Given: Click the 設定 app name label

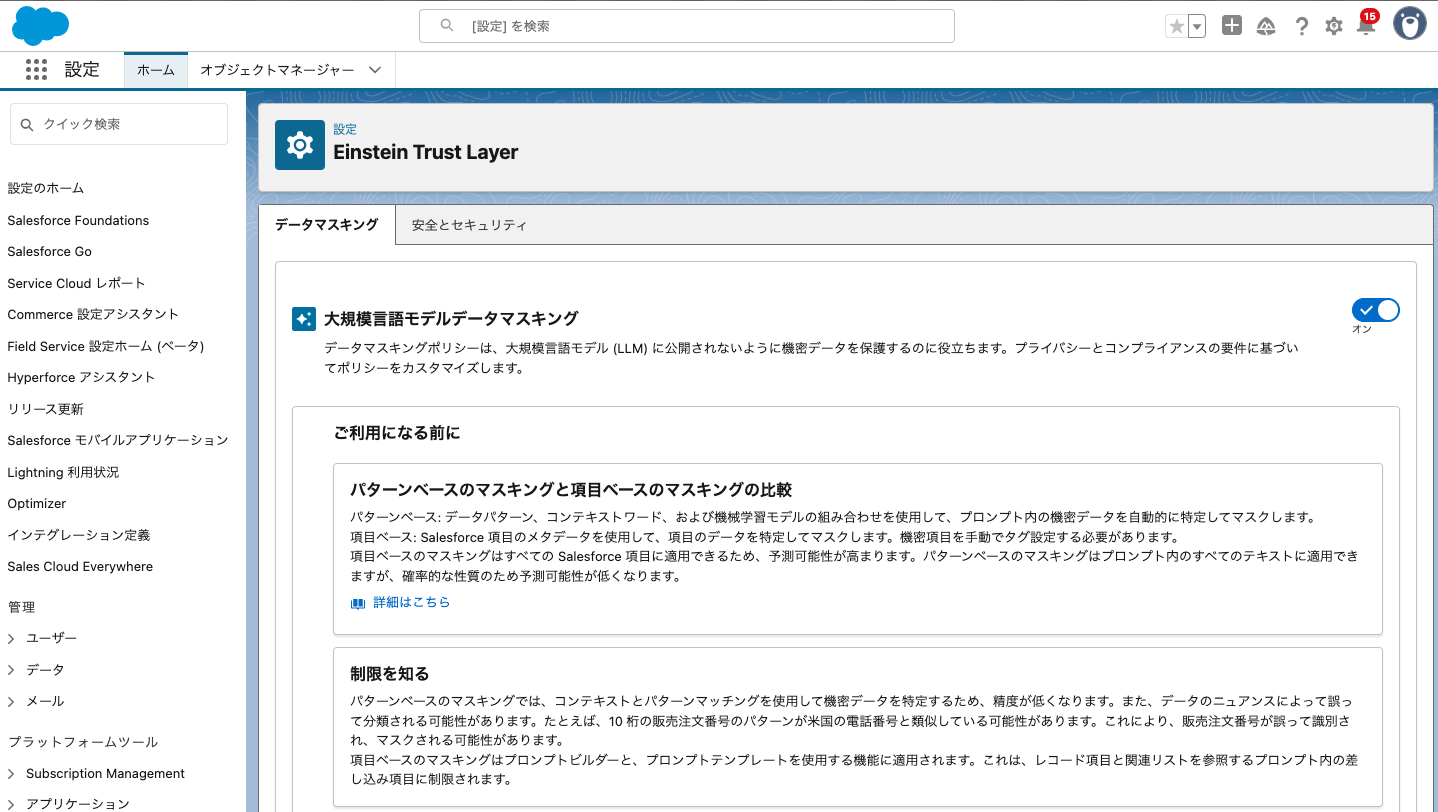Looking at the screenshot, I should pos(82,69).
